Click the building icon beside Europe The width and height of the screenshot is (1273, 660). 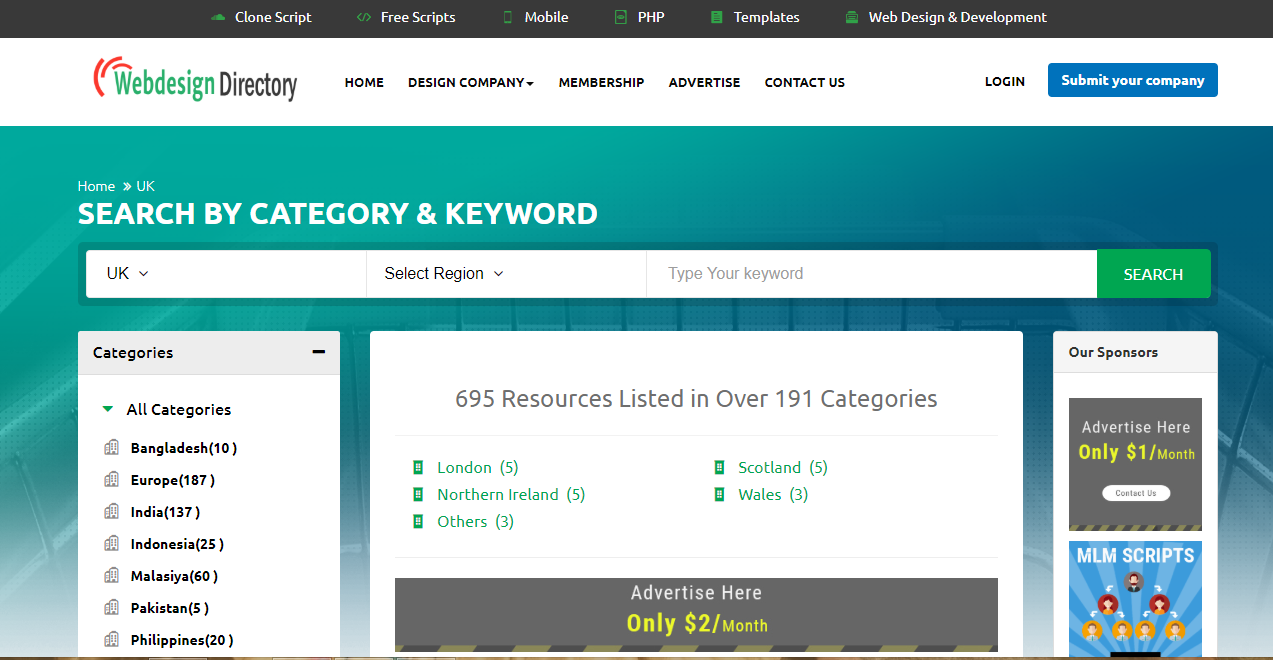[x=111, y=479]
